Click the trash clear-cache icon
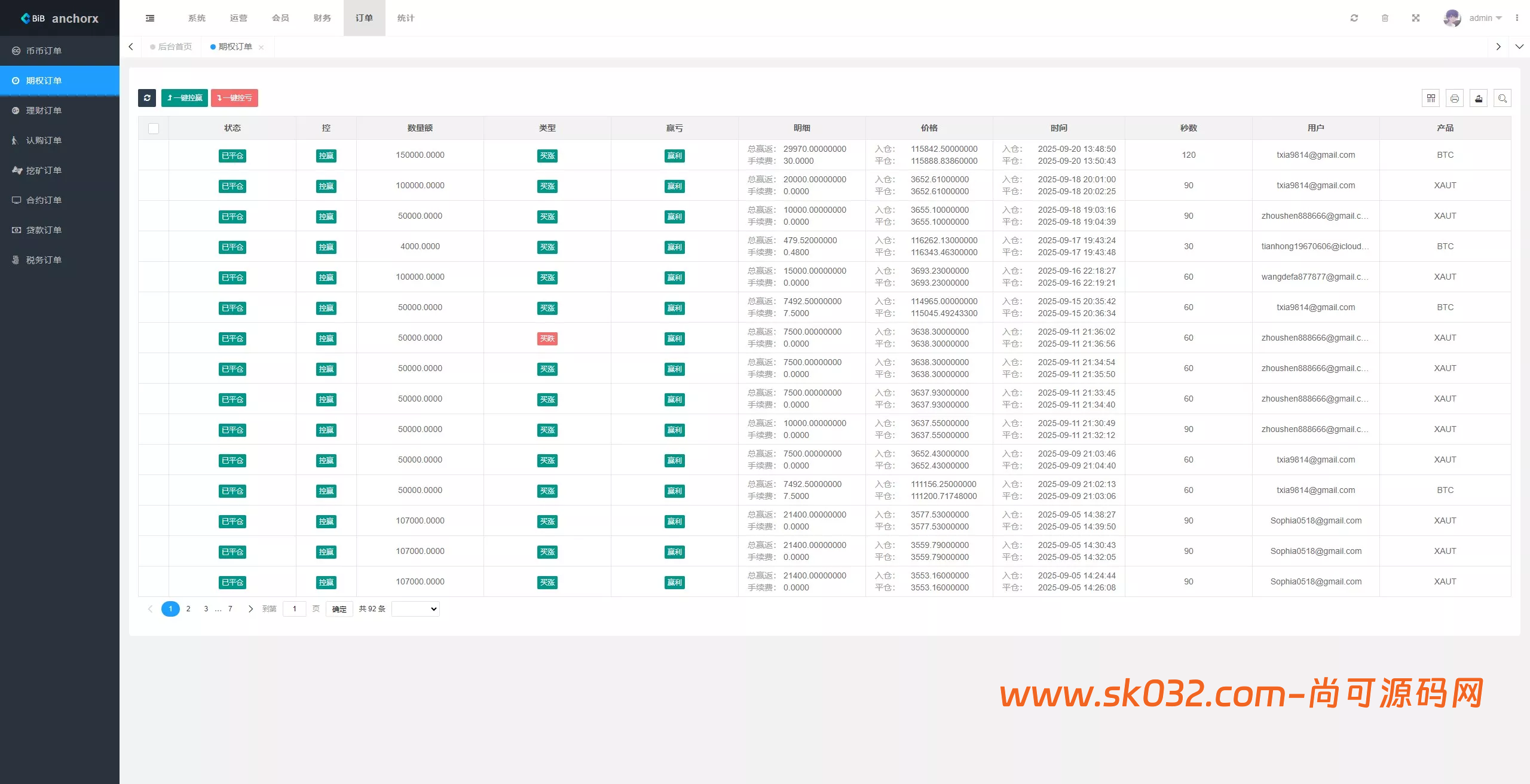Viewport: 1530px width, 784px height. click(x=1385, y=18)
